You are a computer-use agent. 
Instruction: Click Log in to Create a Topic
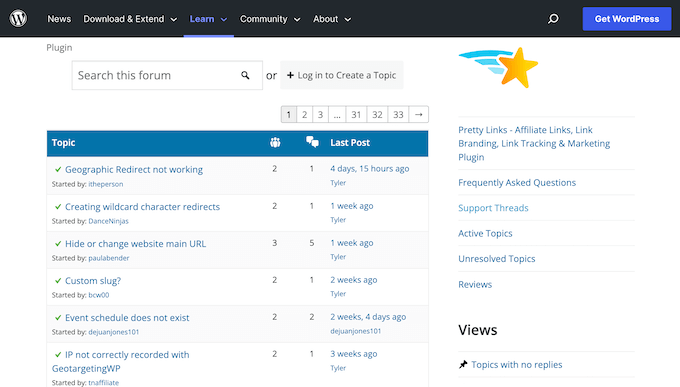[x=342, y=75]
